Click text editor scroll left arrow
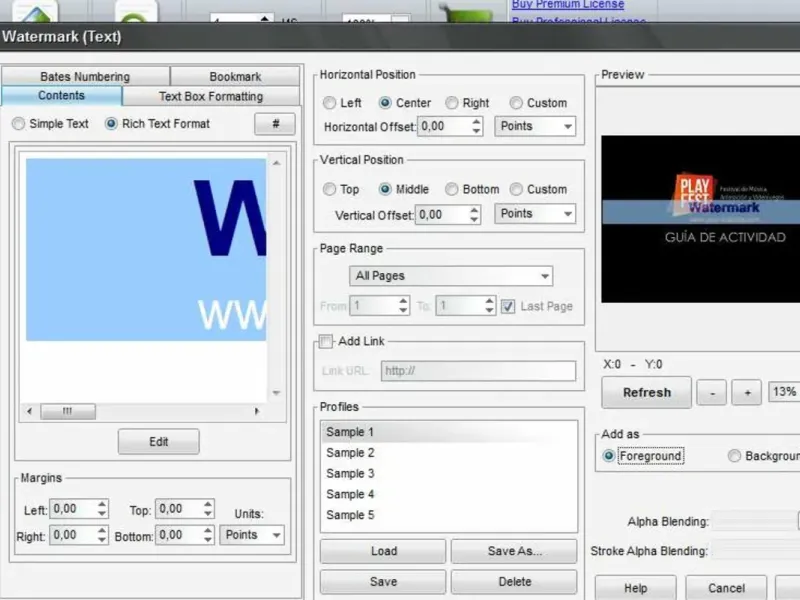 [x=29, y=411]
